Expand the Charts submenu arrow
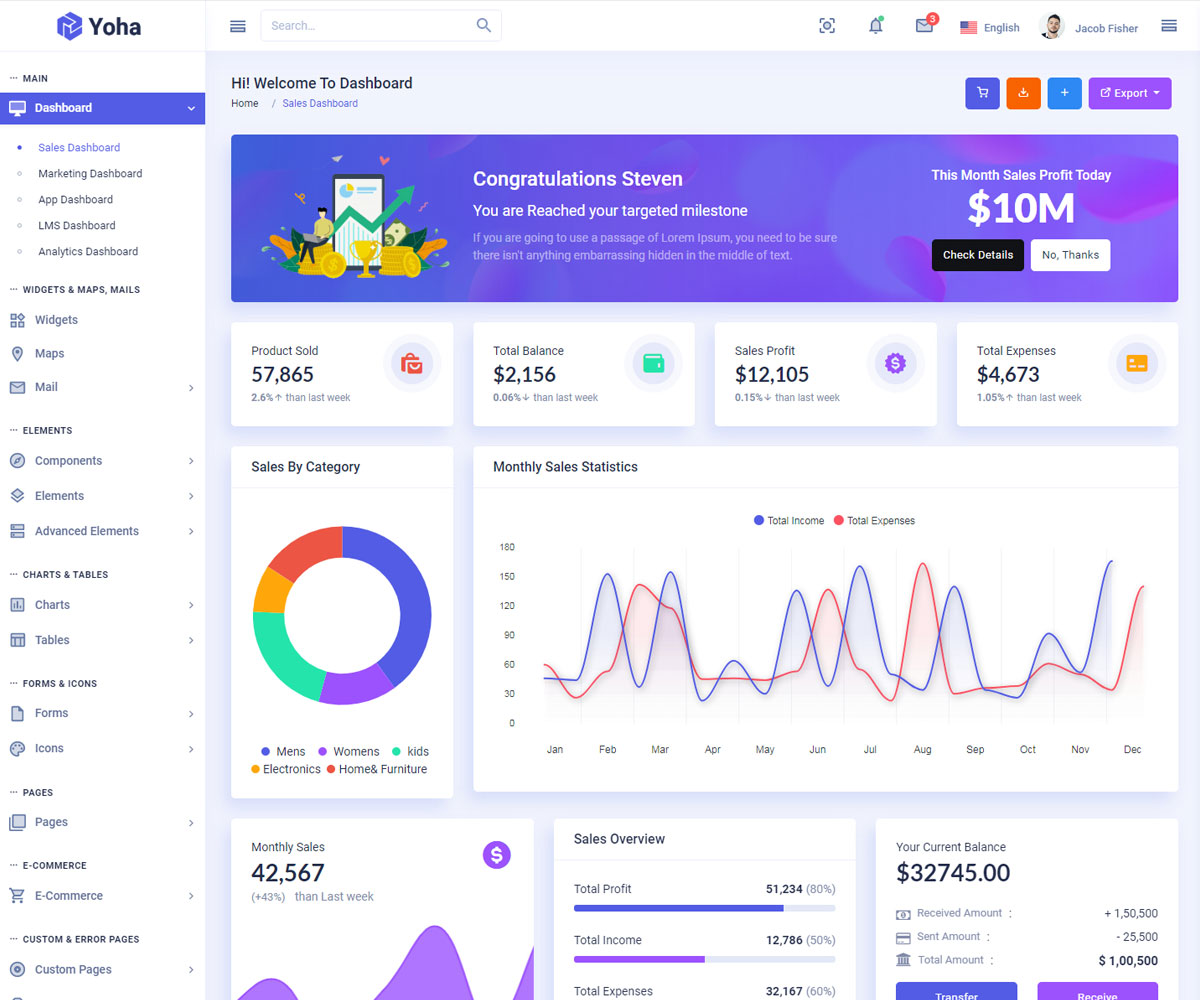This screenshot has height=1000, width=1200. pyautogui.click(x=191, y=605)
